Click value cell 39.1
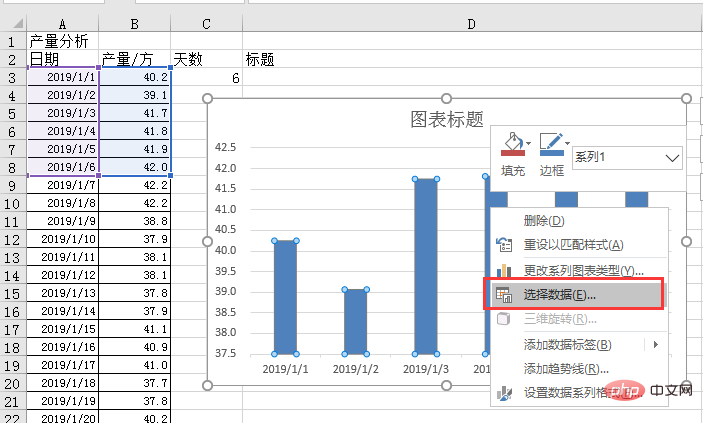This screenshot has width=703, height=423. (x=135, y=95)
